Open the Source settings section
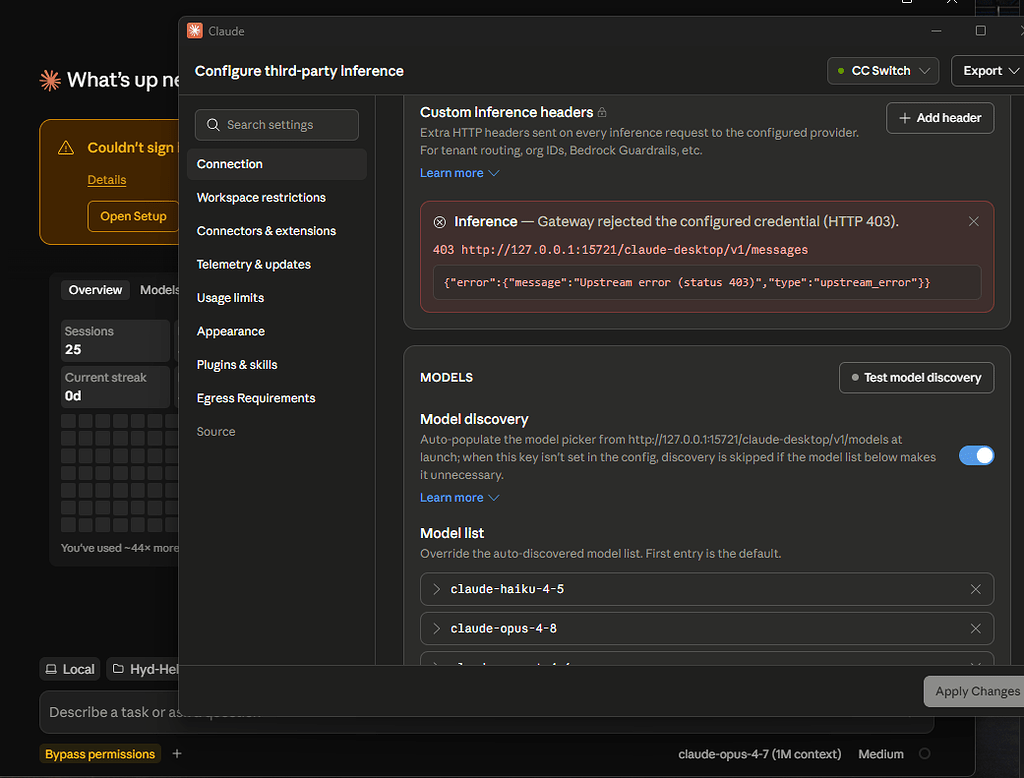The image size is (1024, 778). [277, 431]
